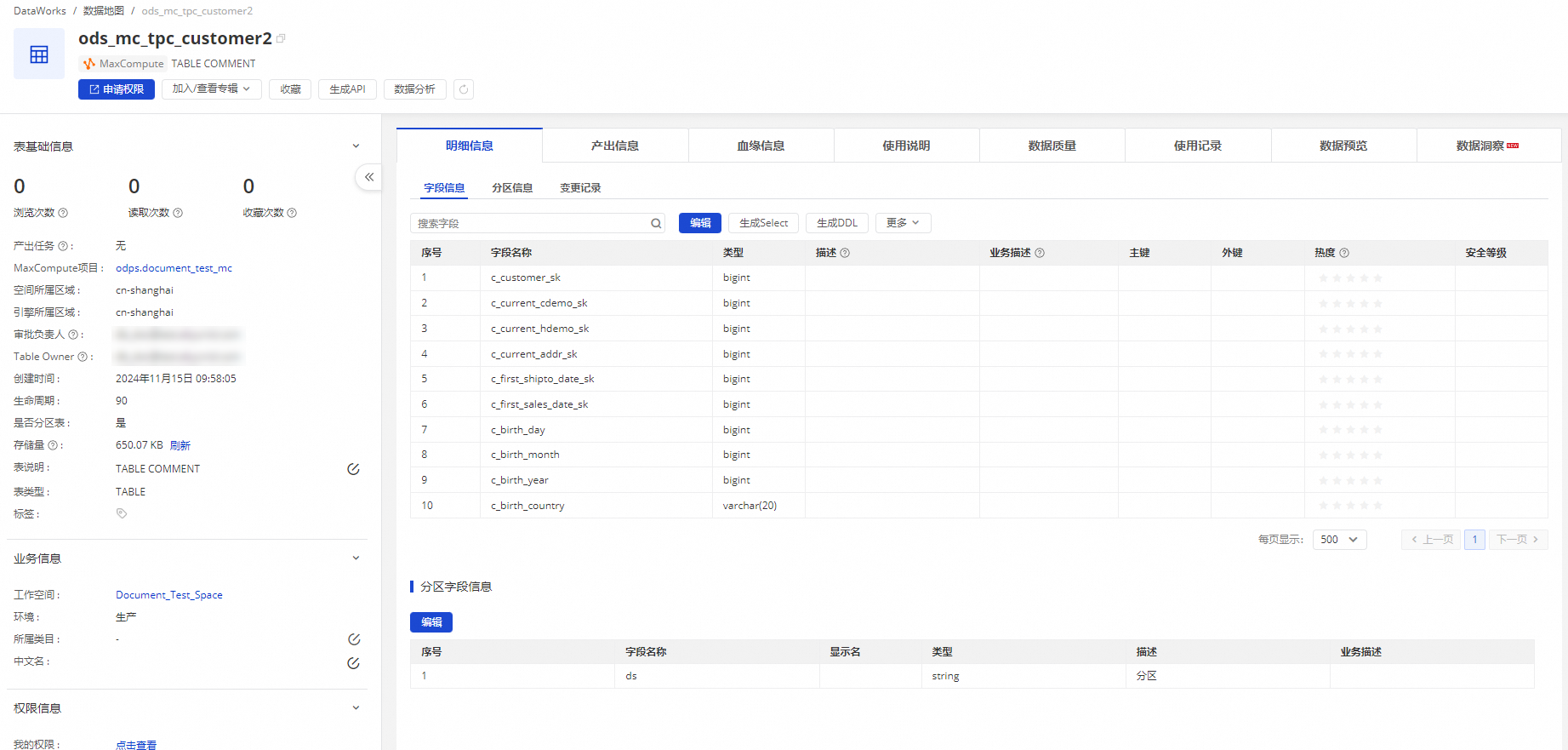Click help icon beside 审批负责人
1568x750 pixels.
[x=72, y=335]
